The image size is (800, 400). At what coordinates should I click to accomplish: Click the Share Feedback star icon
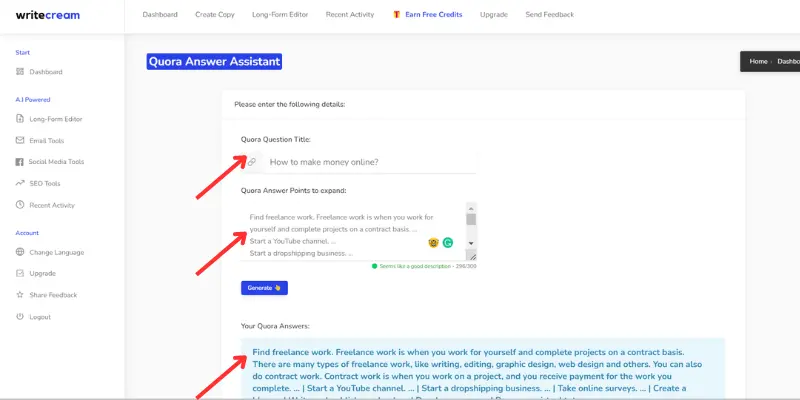point(20,295)
